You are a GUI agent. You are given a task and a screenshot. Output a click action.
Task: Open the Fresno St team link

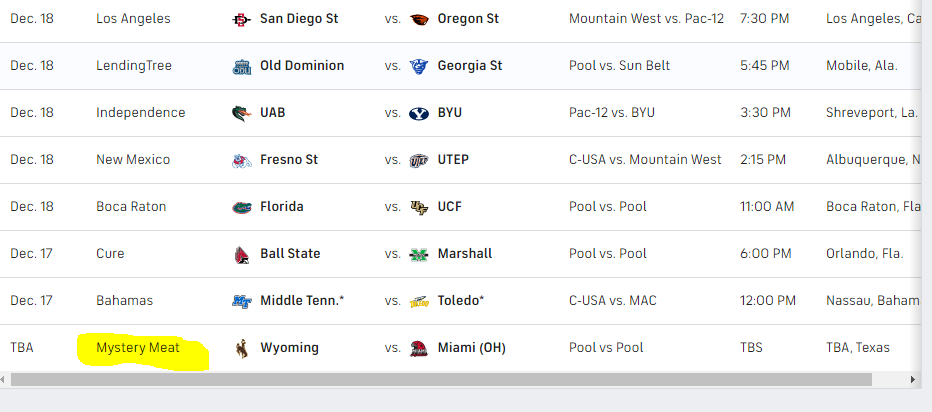[x=289, y=159]
